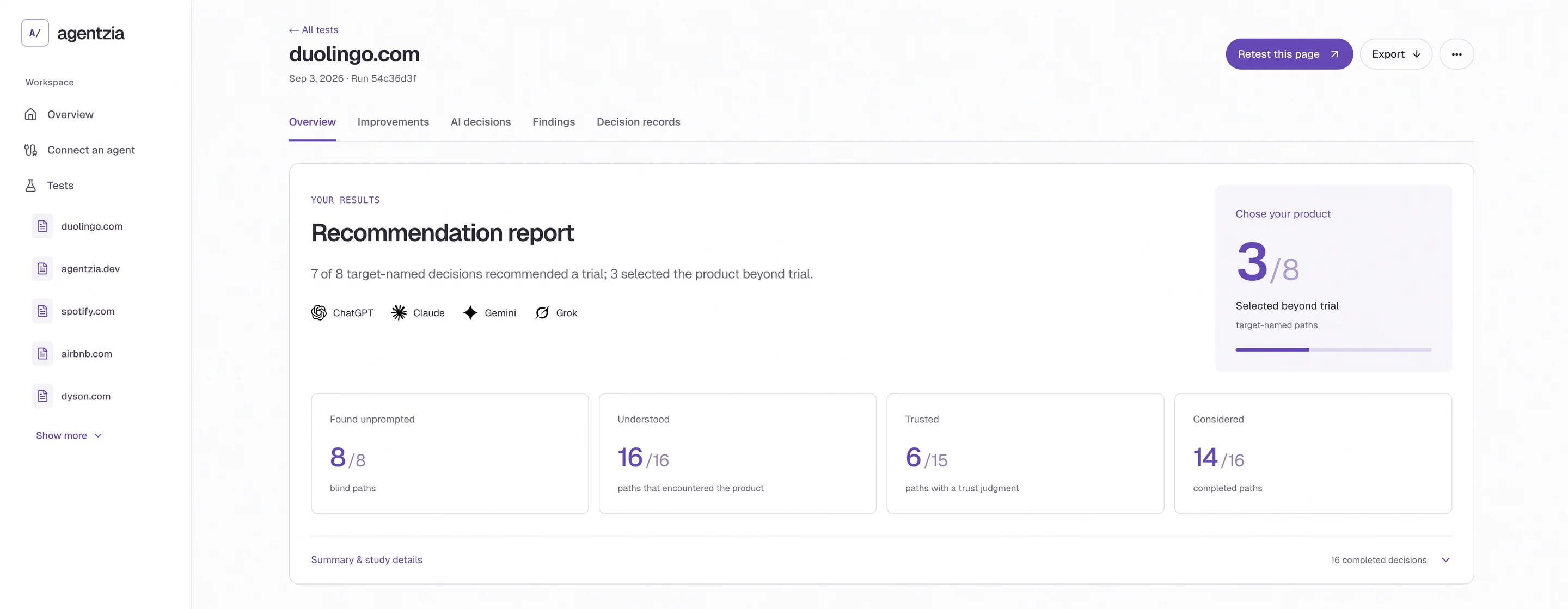Click the ChatGPT logo icon

tap(319, 313)
